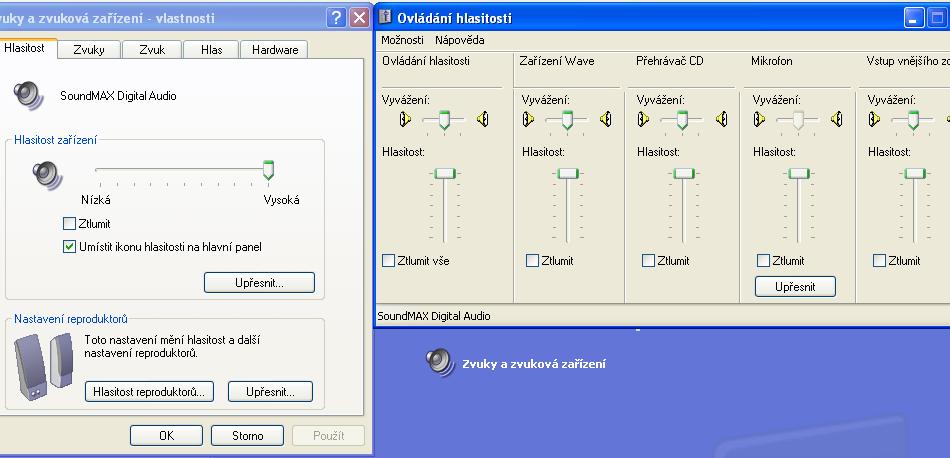This screenshot has height=458, width=950.
Task: Click the Nízká label
Action: [x=96, y=200]
